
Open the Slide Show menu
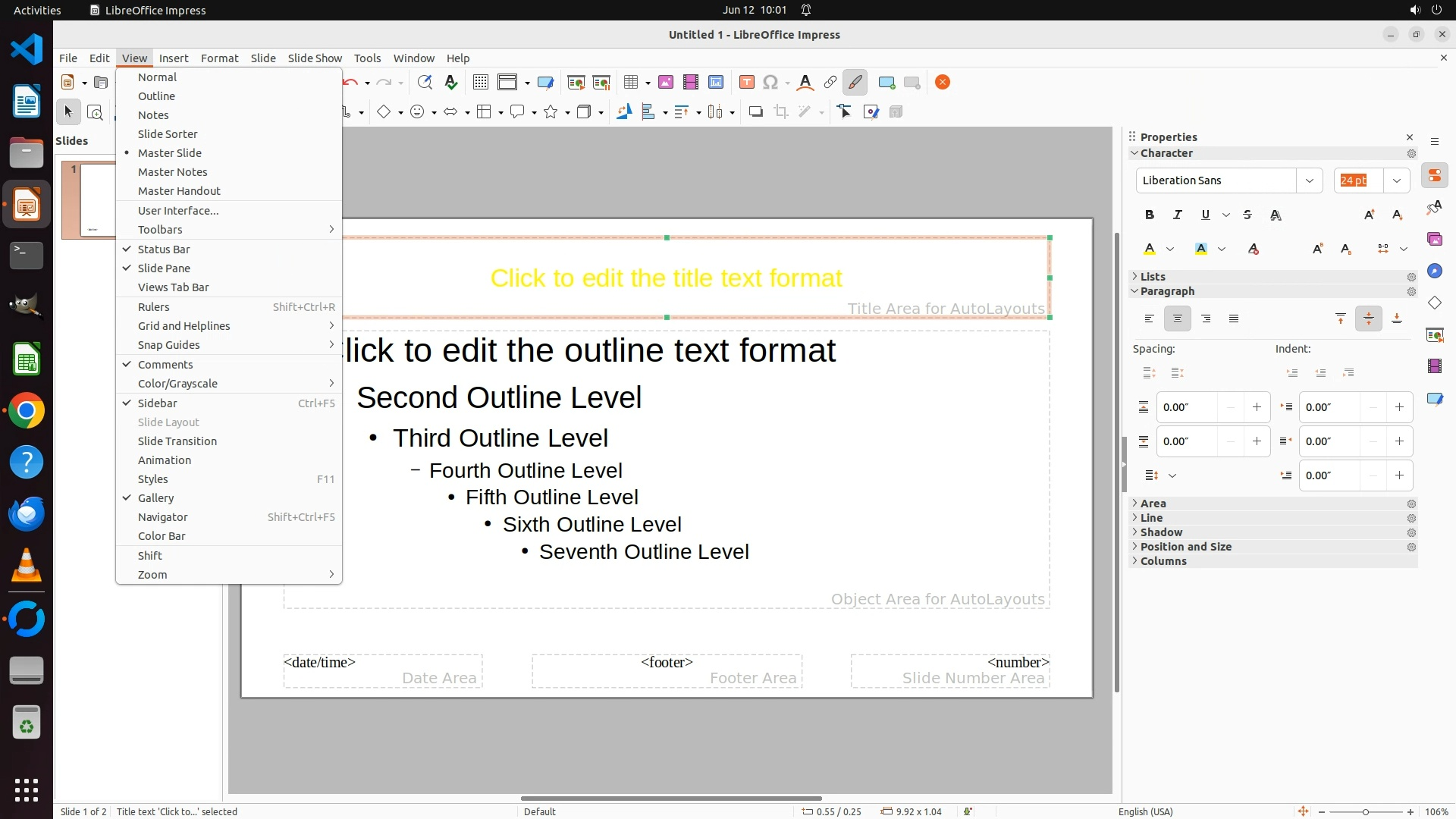pos(315,58)
